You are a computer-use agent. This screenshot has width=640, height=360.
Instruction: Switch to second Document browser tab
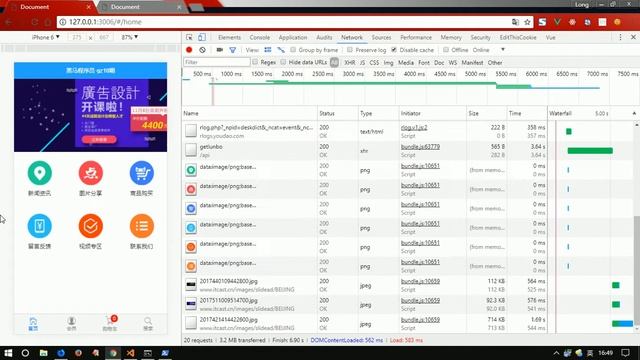coord(140,7)
